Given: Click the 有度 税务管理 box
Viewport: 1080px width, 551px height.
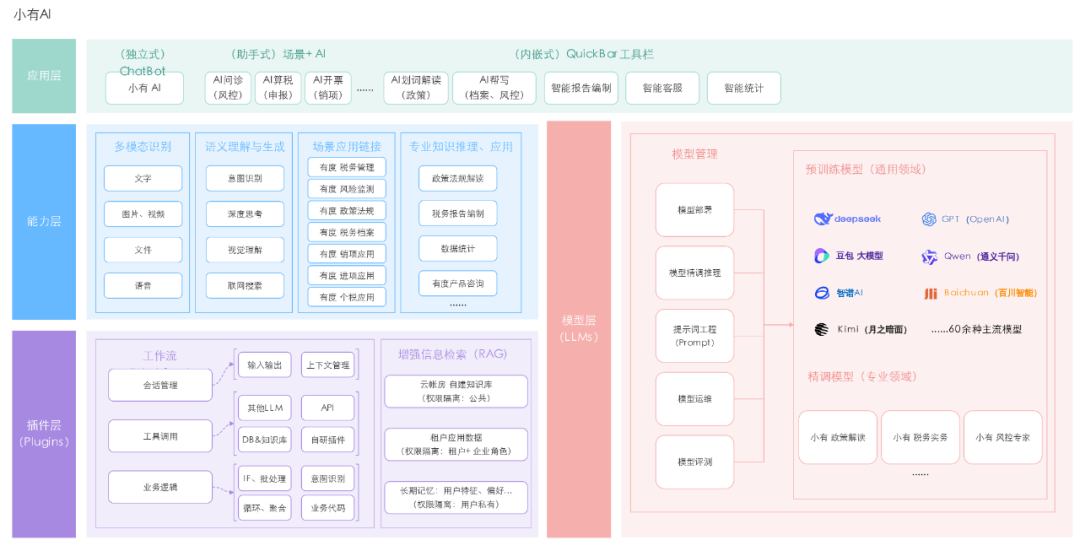Looking at the screenshot, I should click(x=347, y=167).
